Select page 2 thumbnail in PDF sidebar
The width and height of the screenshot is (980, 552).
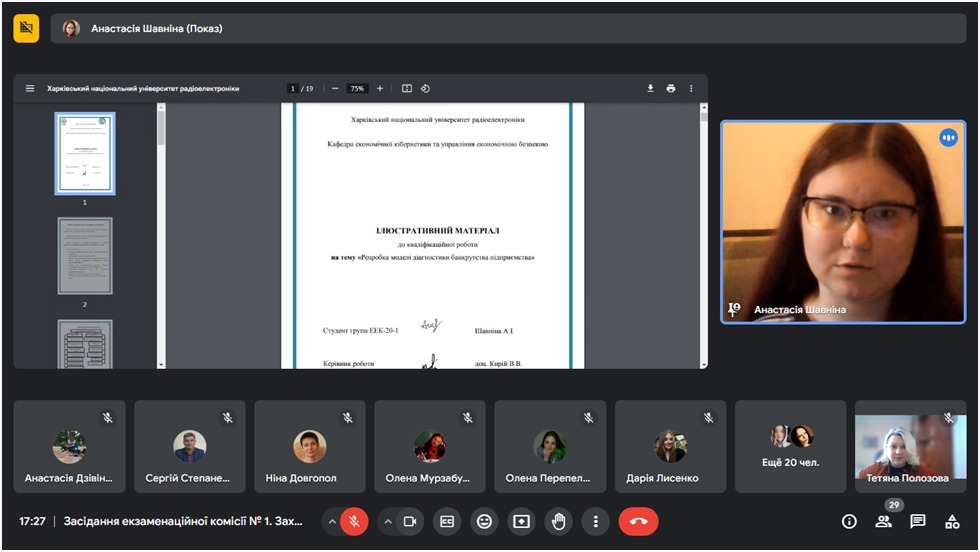point(85,257)
